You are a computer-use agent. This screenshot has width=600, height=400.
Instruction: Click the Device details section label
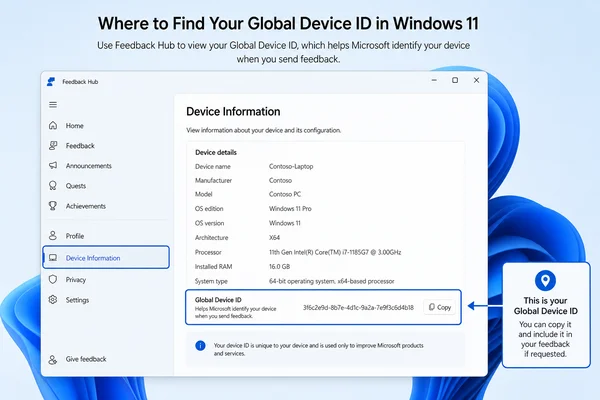[x=216, y=152]
